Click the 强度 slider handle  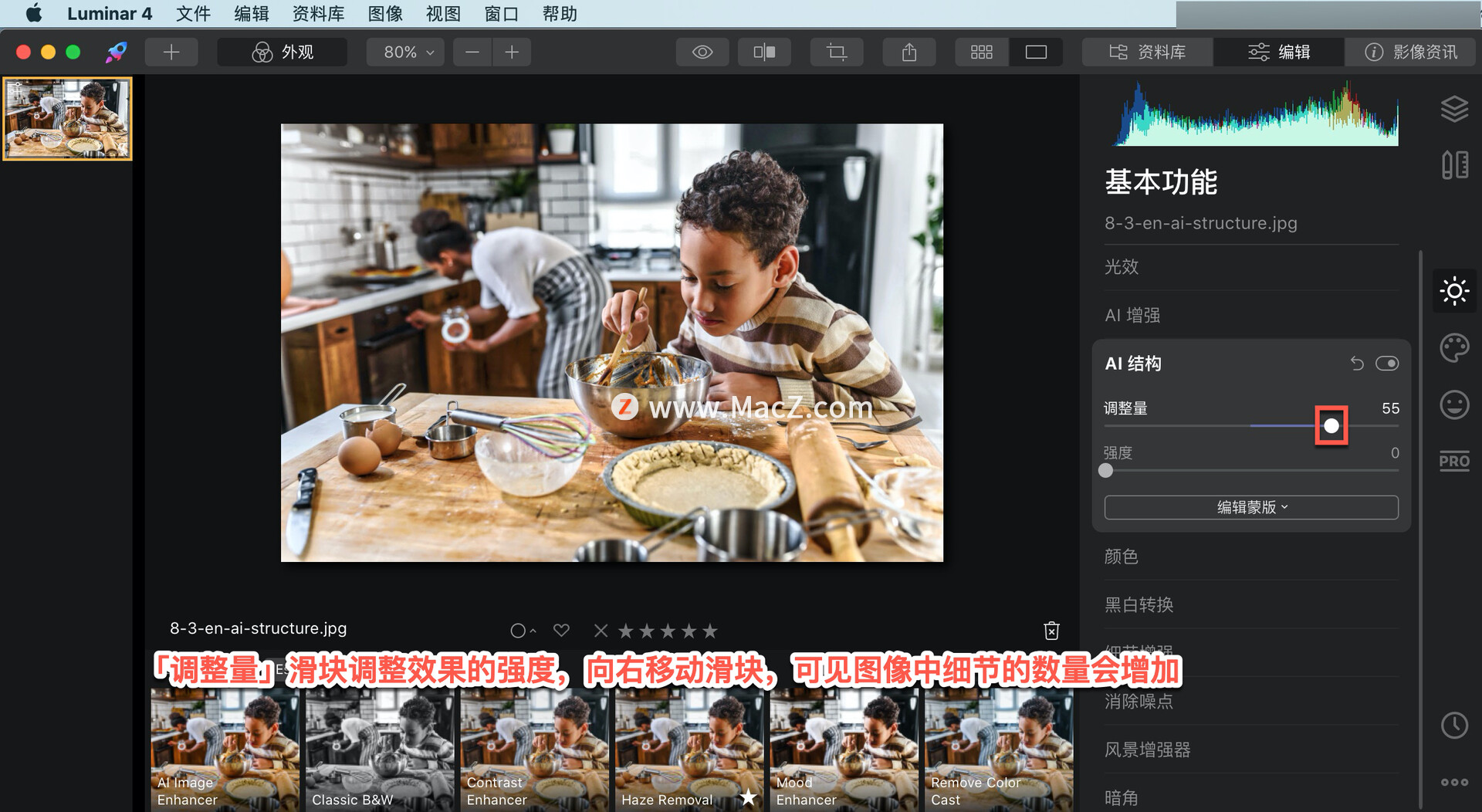tap(1105, 471)
